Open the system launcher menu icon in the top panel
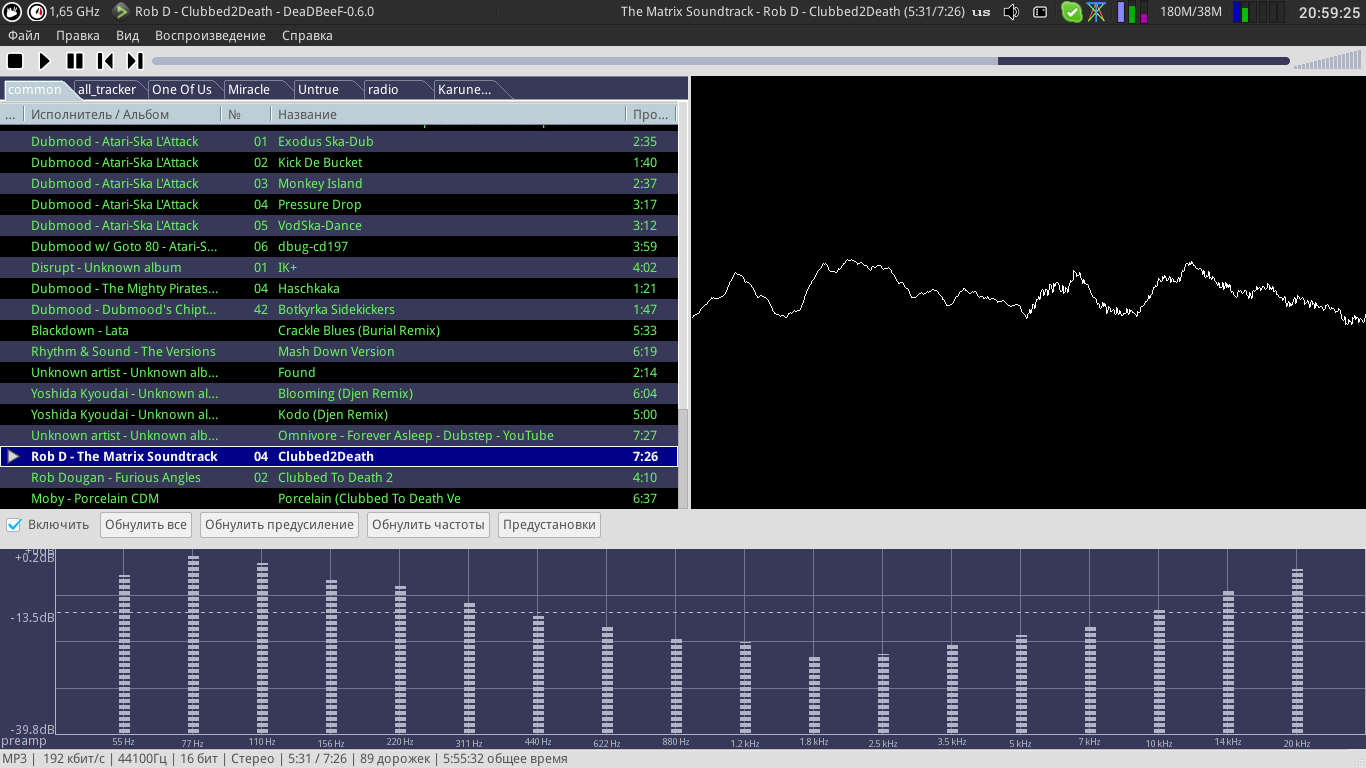This screenshot has width=1366, height=768. [10, 12]
